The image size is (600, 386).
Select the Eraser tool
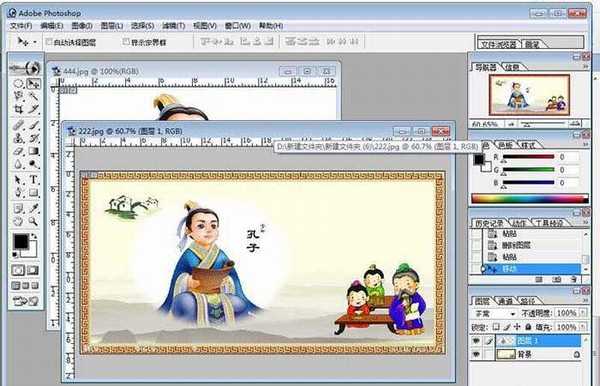point(18,151)
